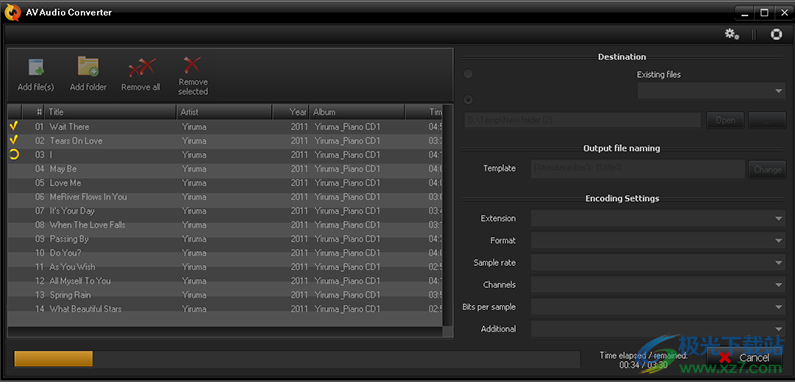795x384 pixels.
Task: Sort list by the # column header
Action: click(x=33, y=112)
